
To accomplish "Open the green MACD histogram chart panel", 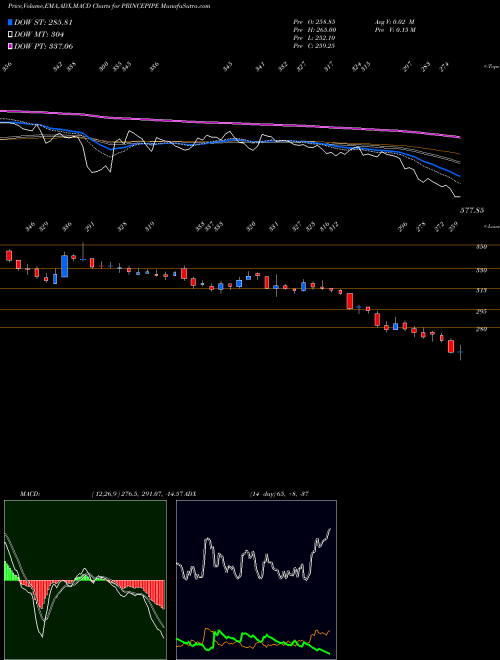I will click(85, 580).
